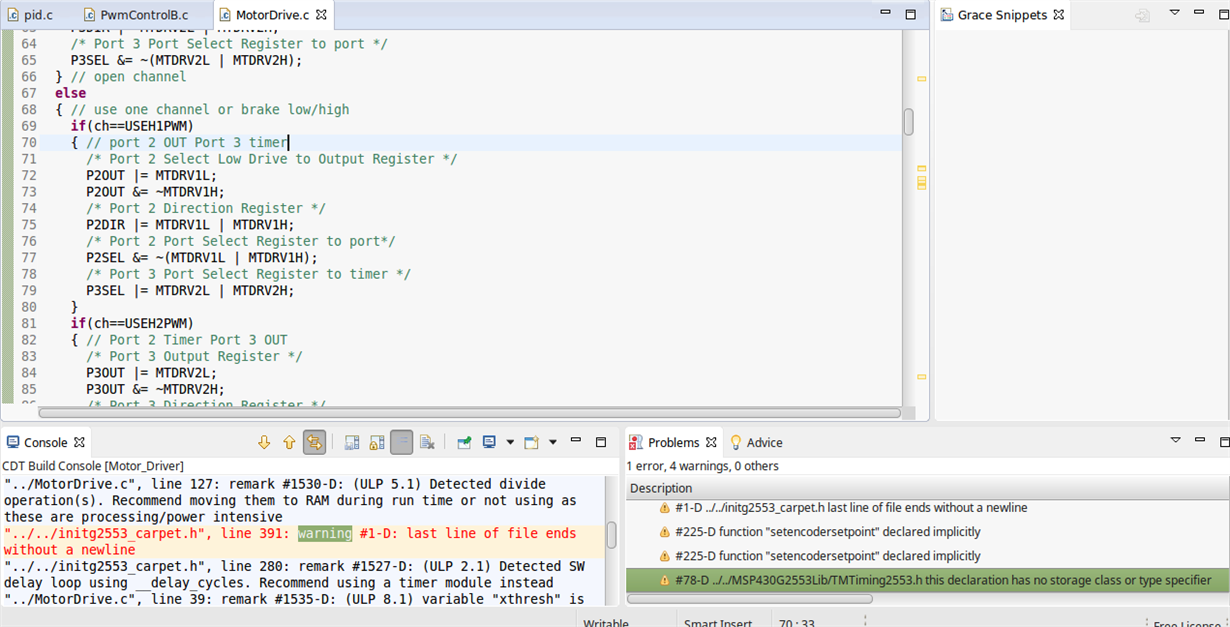
Task: Select the Grace Snippets view tab
Action: pos(1002,15)
